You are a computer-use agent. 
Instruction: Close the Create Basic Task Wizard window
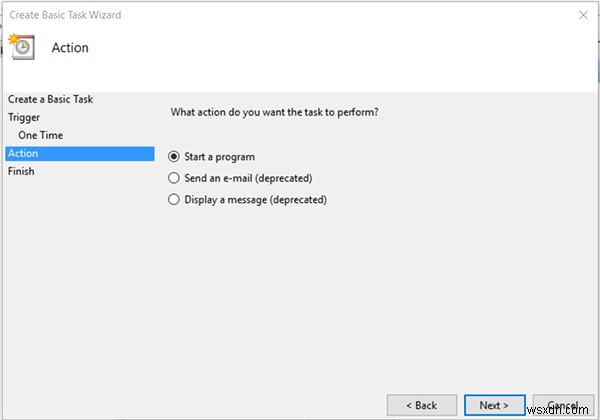(x=582, y=16)
